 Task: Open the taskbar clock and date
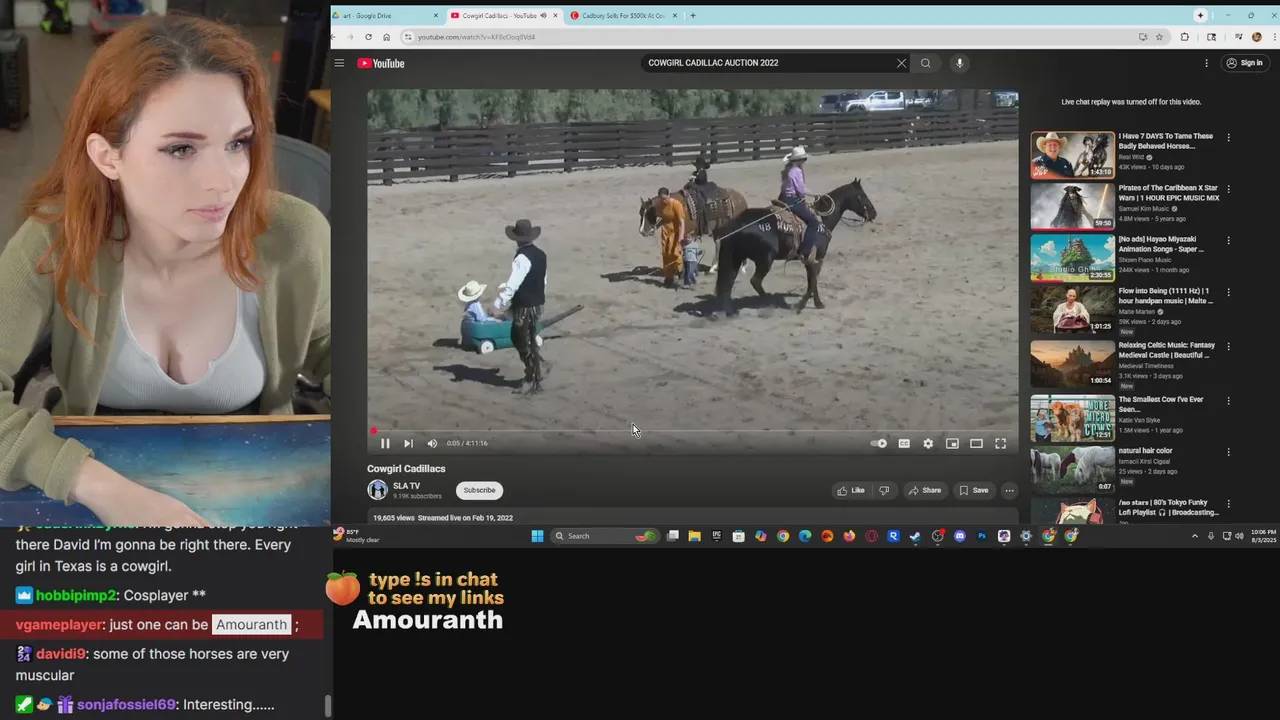coord(1262,536)
